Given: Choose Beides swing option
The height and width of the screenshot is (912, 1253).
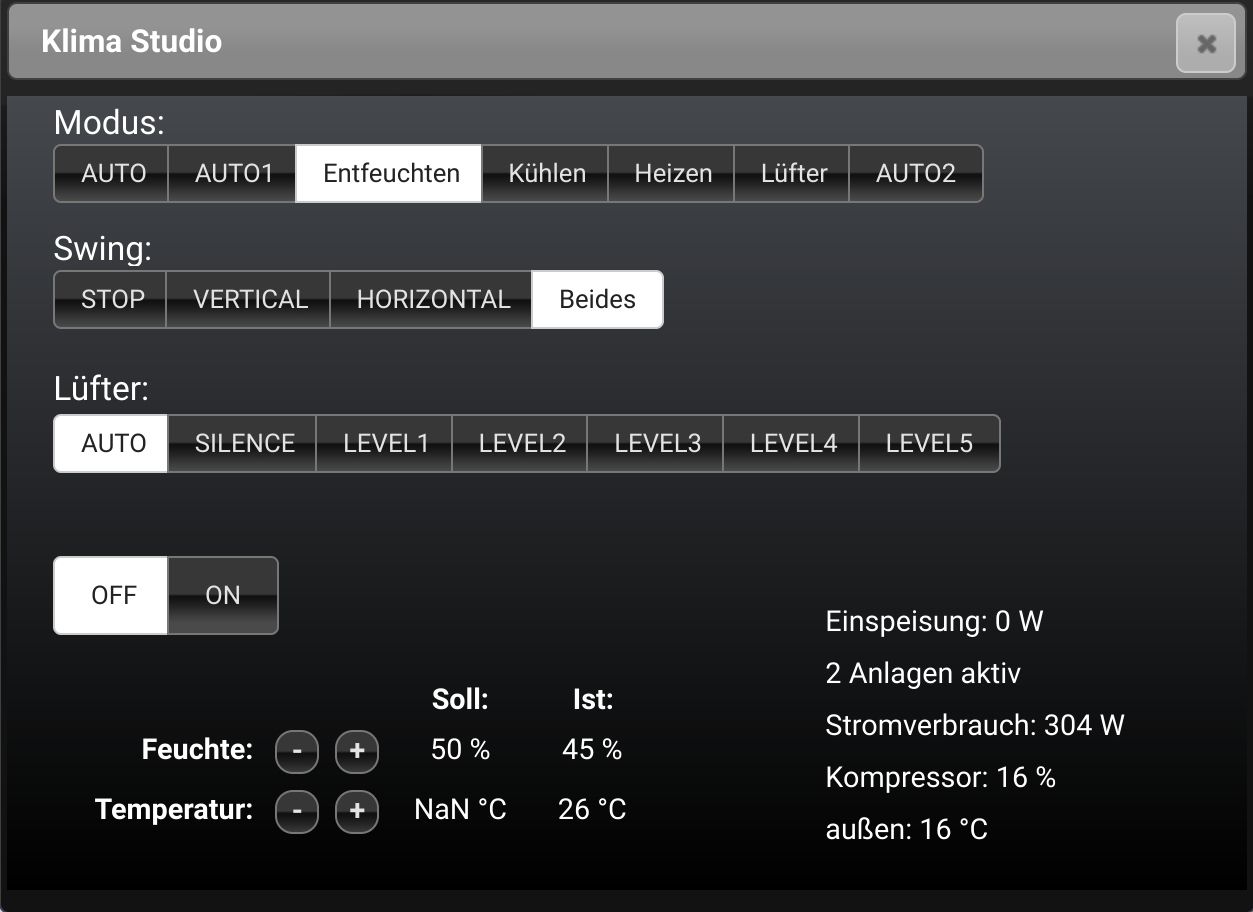Looking at the screenshot, I should [x=597, y=299].
